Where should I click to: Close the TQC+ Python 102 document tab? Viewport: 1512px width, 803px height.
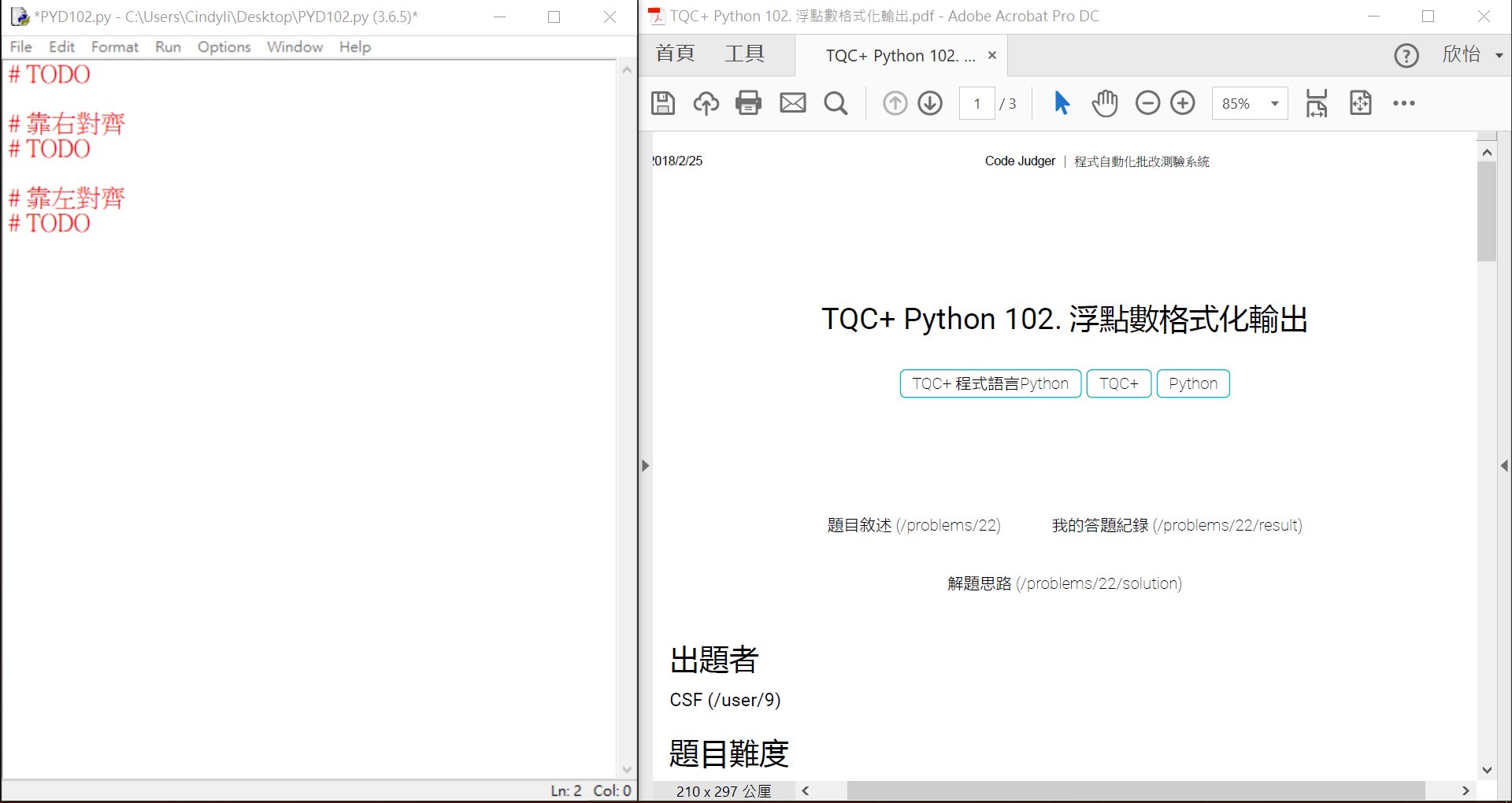pyautogui.click(x=992, y=55)
